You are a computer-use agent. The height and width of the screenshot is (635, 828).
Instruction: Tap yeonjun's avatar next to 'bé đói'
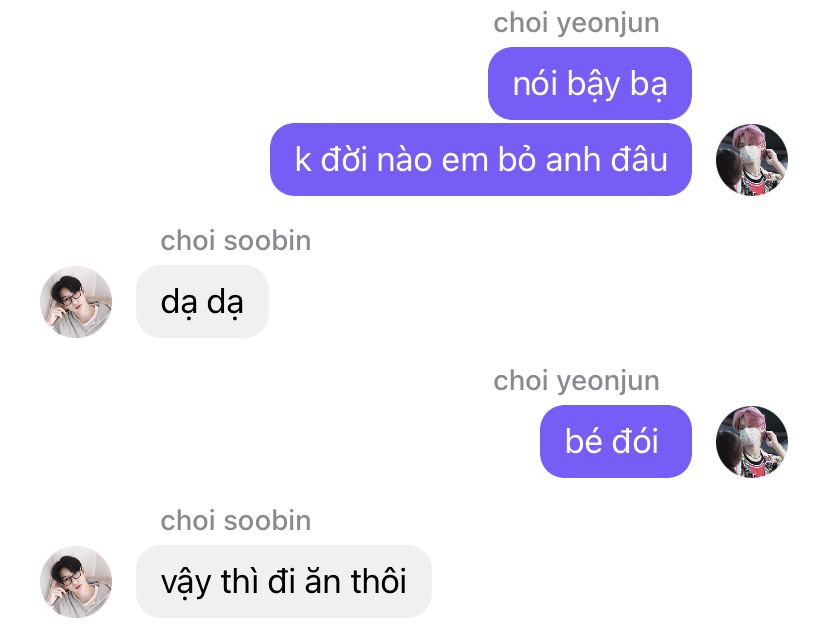click(x=751, y=441)
